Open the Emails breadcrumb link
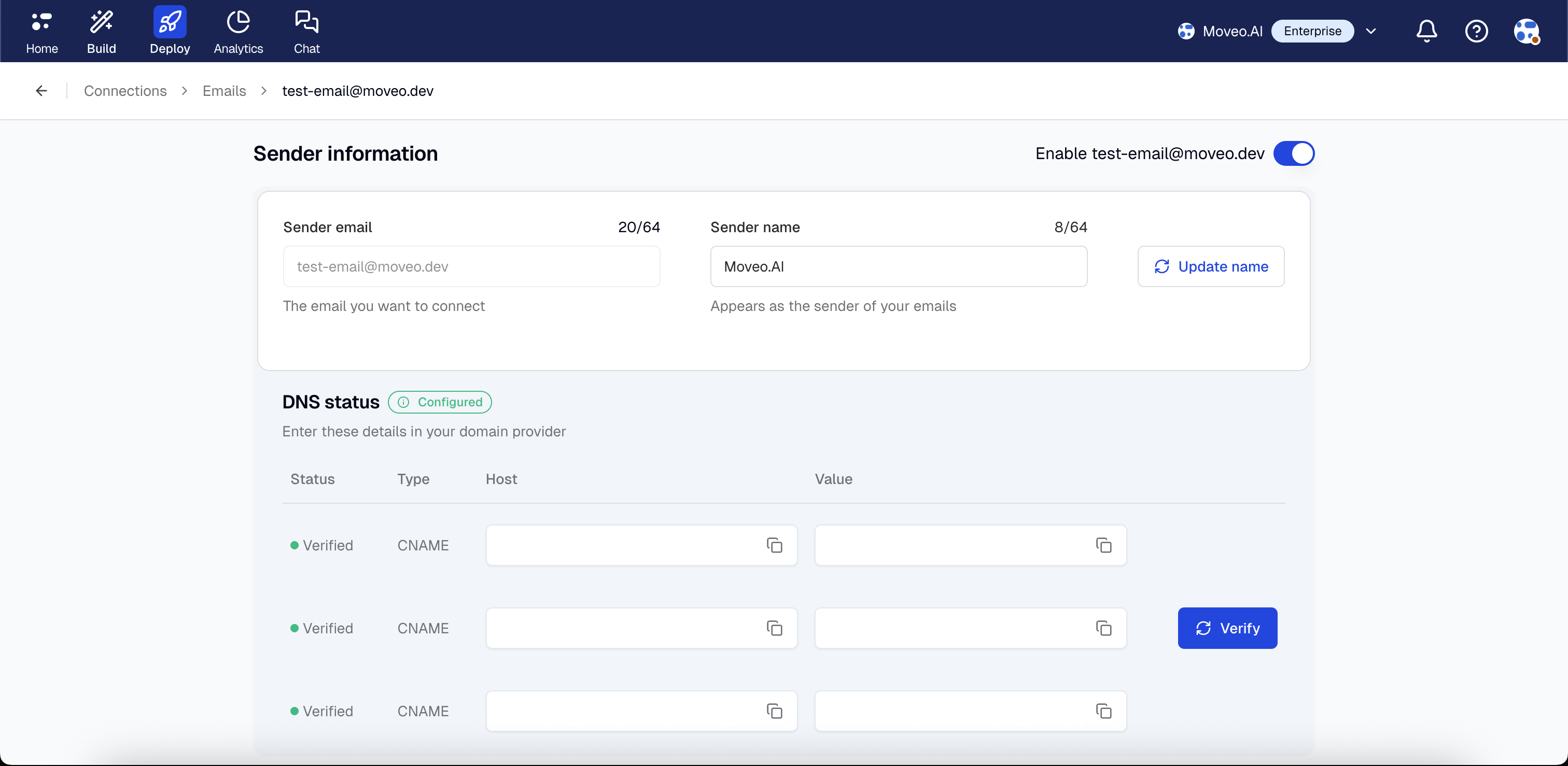 click(223, 90)
